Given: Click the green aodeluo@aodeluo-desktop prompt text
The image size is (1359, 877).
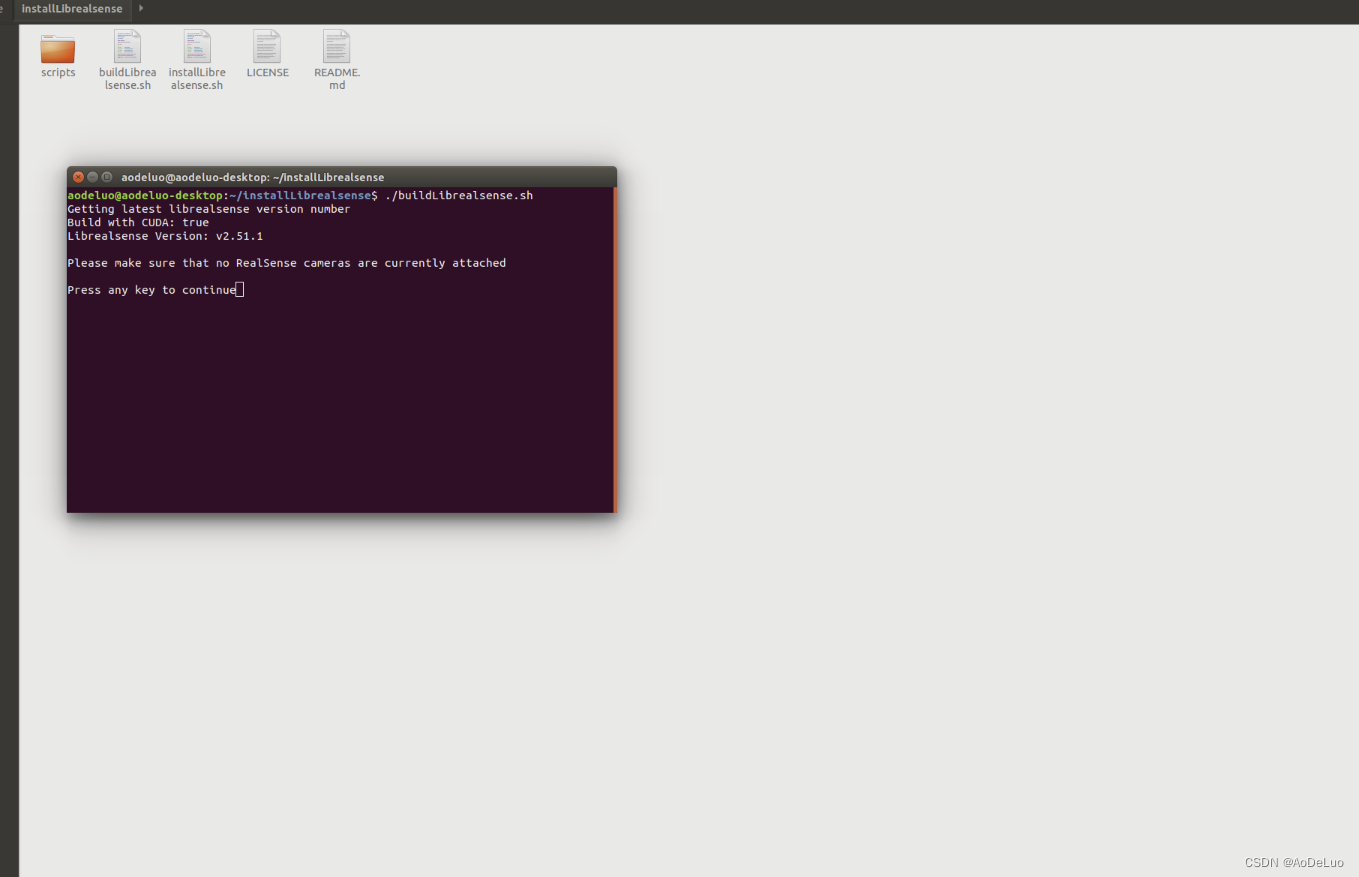Looking at the screenshot, I should point(145,195).
